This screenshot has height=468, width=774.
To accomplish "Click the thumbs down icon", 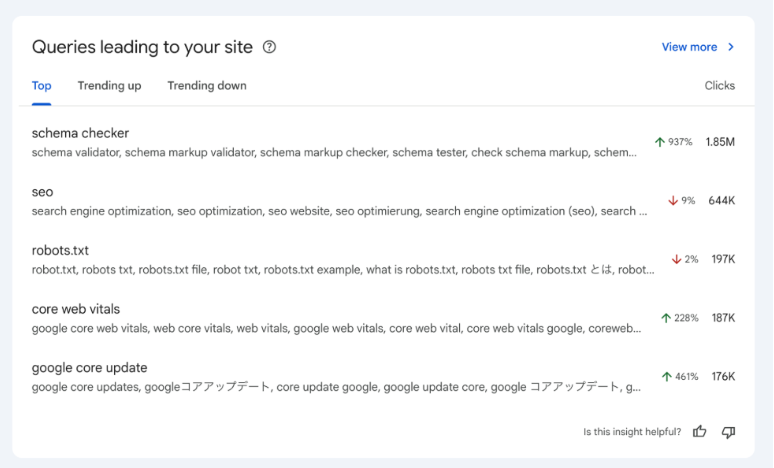I will click(728, 432).
